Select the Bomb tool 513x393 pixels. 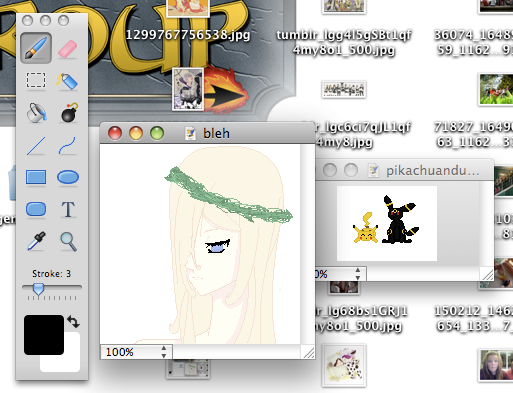pos(69,112)
